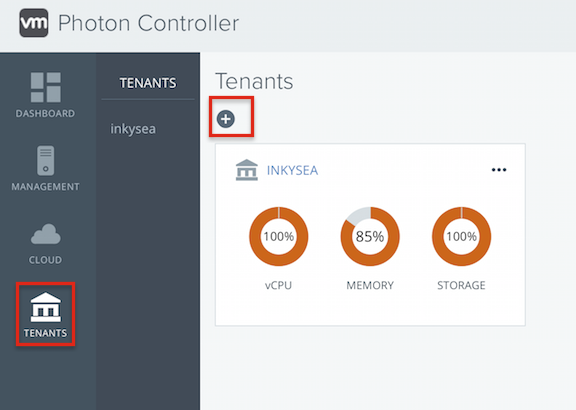Click the Tenants page heading

tap(254, 81)
